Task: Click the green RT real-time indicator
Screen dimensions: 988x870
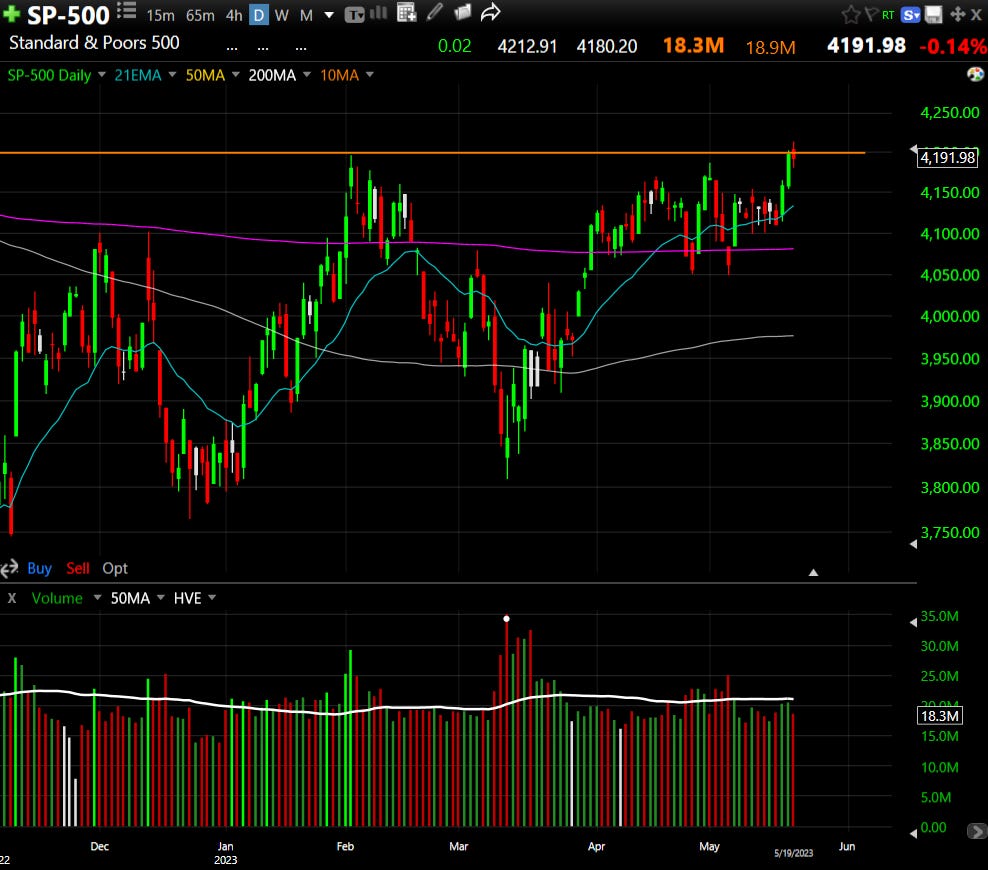Action: (888, 14)
